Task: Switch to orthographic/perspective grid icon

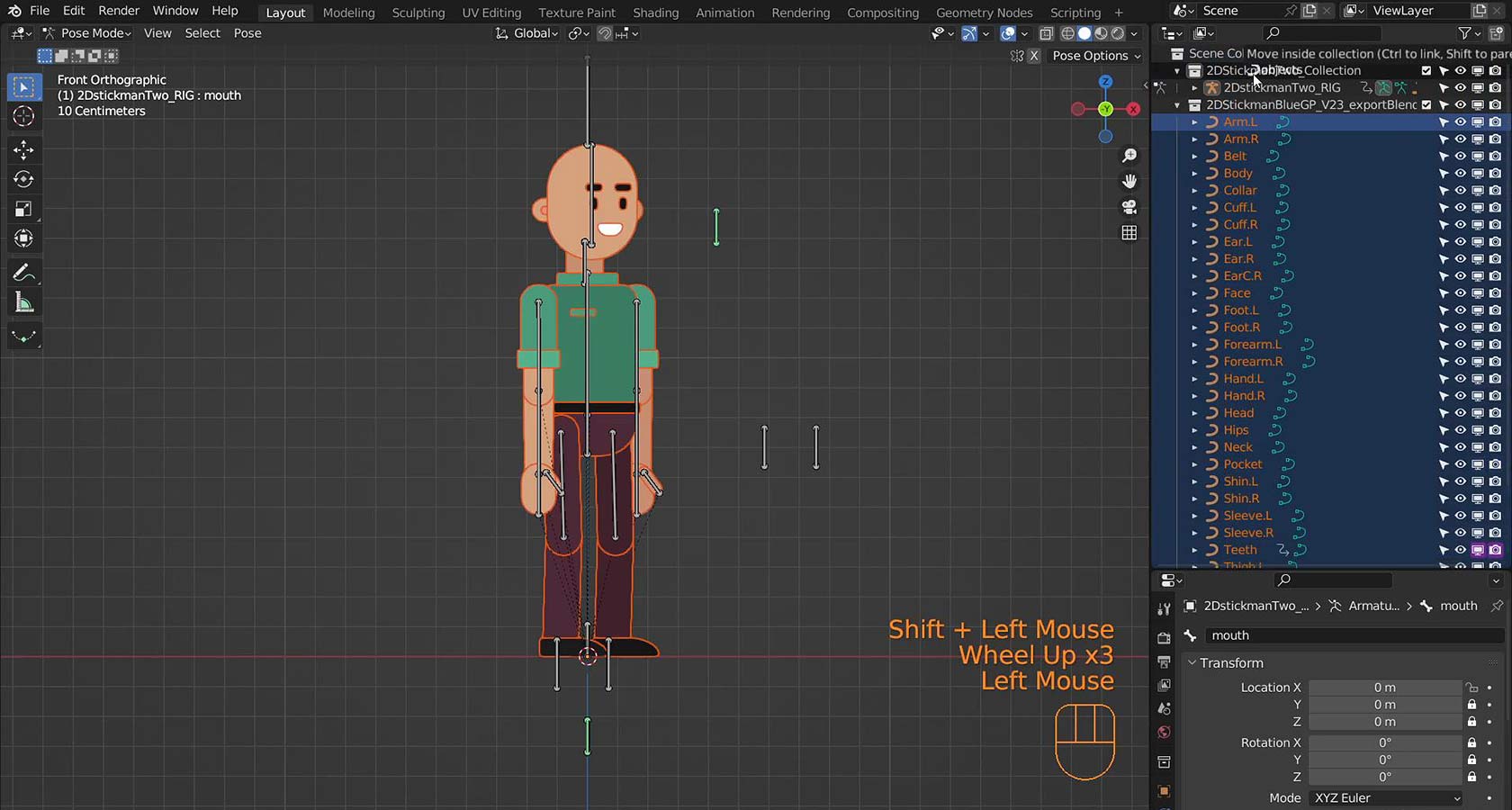Action: tap(1129, 233)
